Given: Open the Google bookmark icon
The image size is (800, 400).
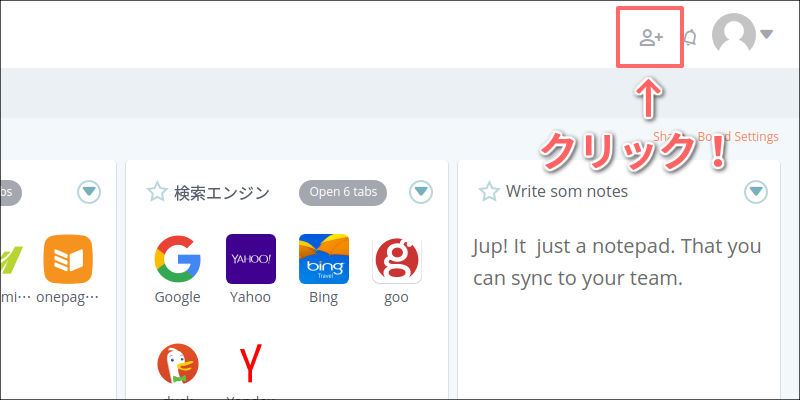Looking at the screenshot, I should point(178,259).
